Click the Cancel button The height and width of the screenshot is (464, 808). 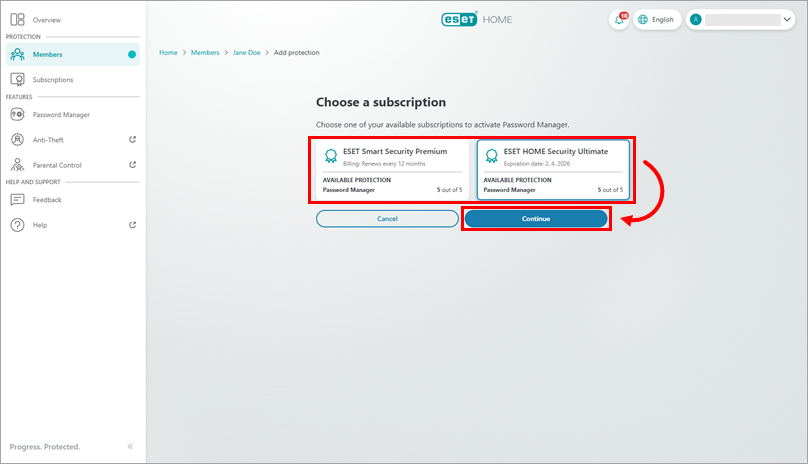[x=387, y=219]
